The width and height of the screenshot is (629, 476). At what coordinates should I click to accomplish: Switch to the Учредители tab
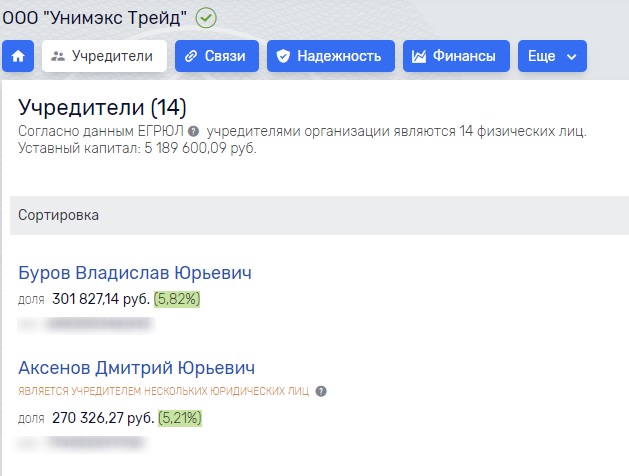[104, 56]
